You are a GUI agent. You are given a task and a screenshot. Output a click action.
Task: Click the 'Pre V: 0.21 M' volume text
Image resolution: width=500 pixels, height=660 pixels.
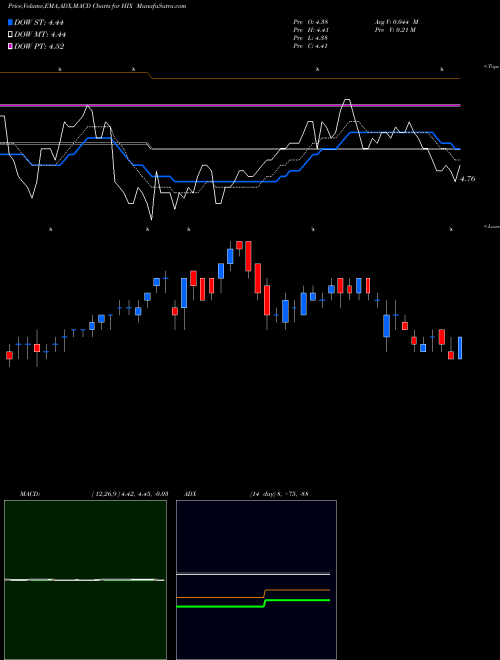point(395,30)
